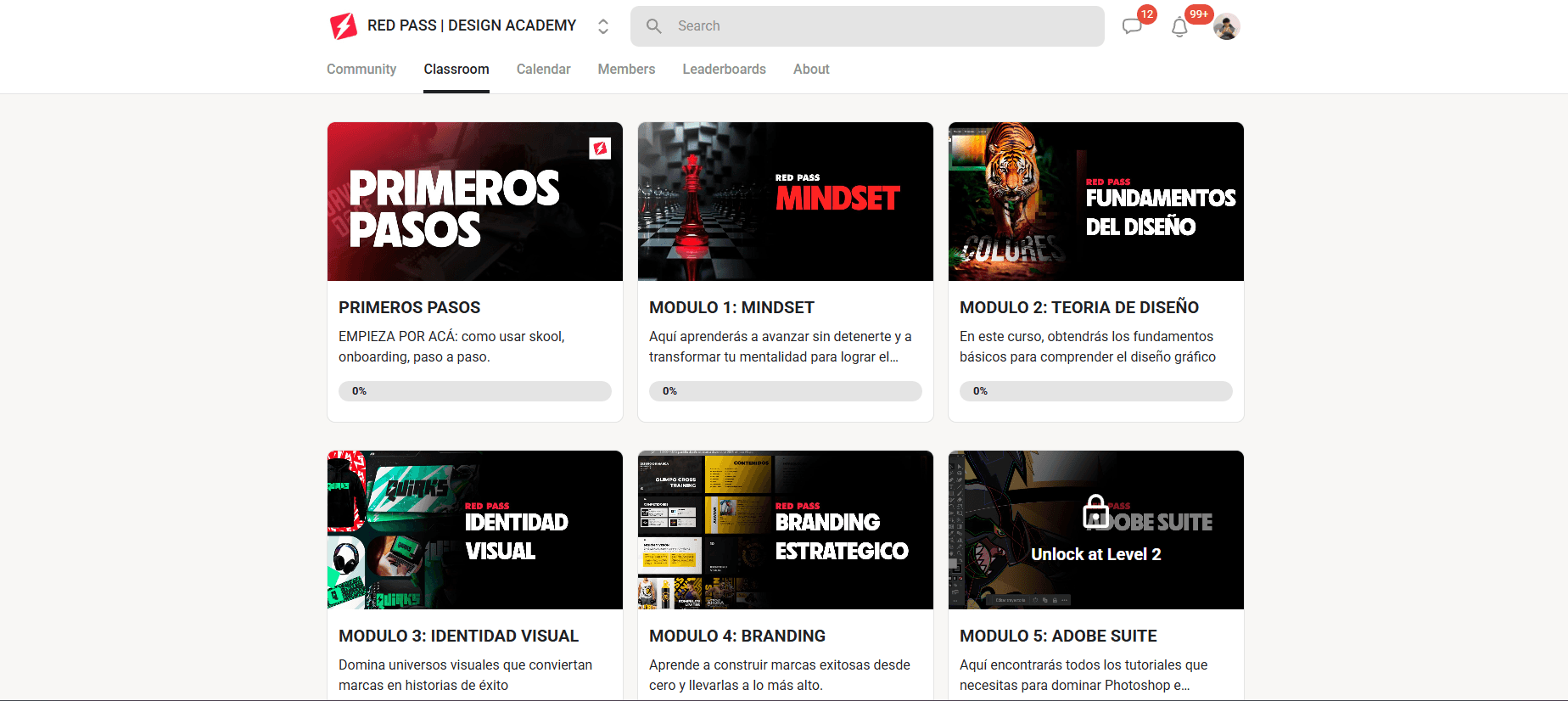Click the PRIMEROS PASOS course title
The width and height of the screenshot is (1568, 701).
point(410,307)
